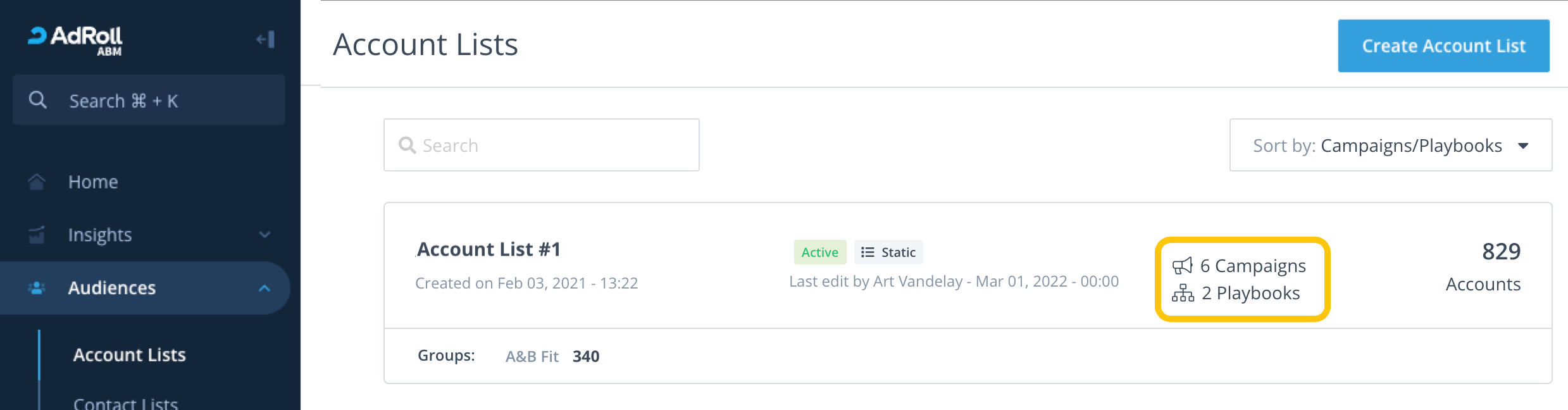Click the magnifier icon in sidebar search
The image size is (1568, 410).
click(x=38, y=100)
